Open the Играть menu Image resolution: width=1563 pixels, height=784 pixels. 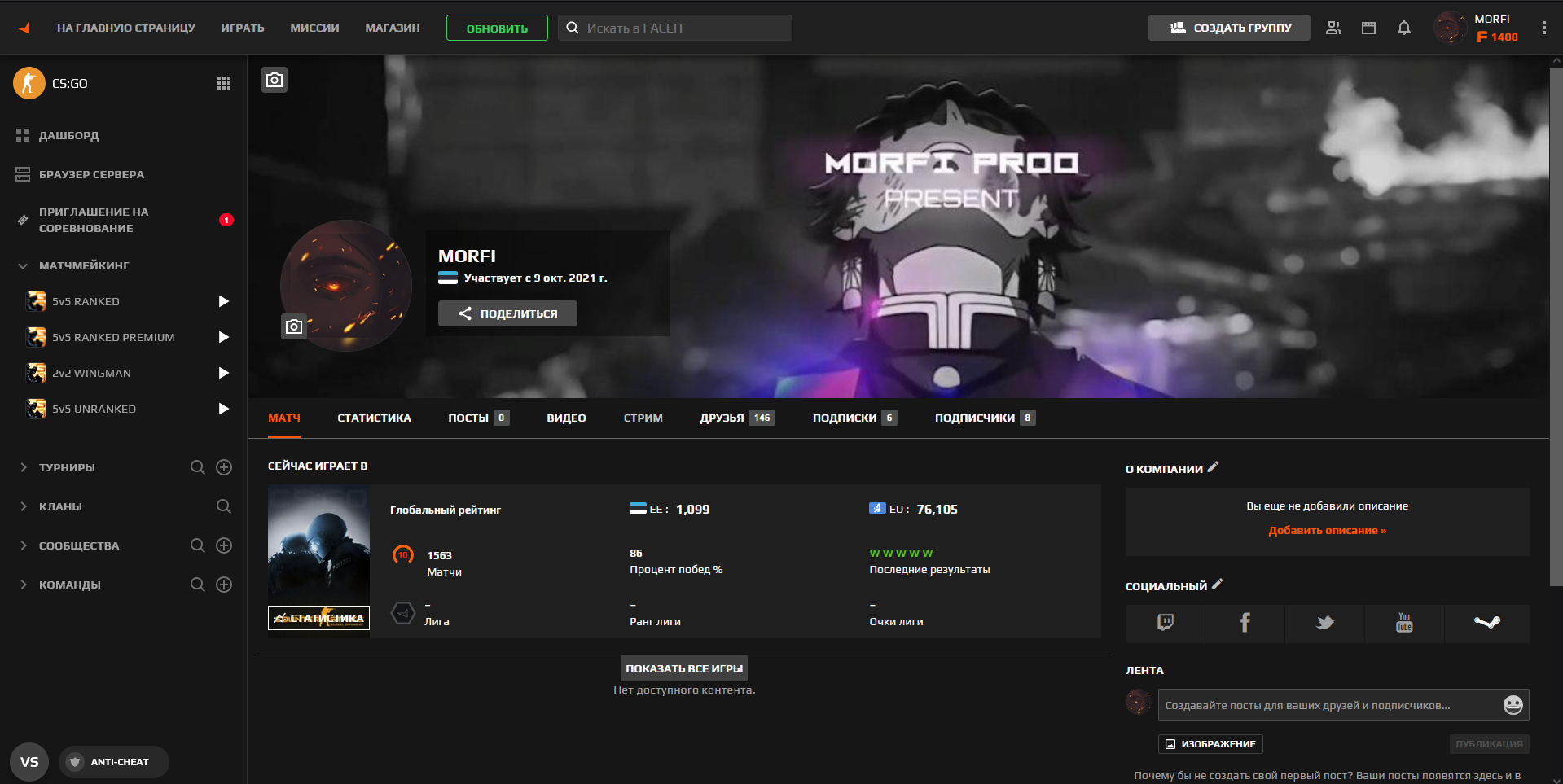243,28
